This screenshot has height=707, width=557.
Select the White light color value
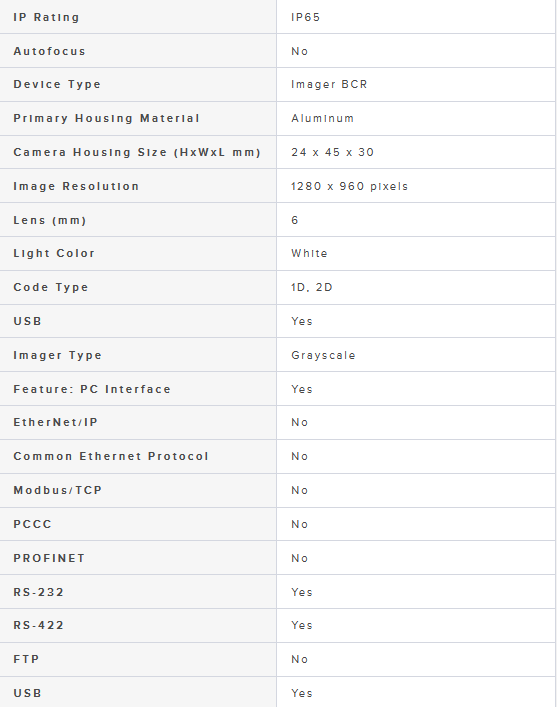(309, 253)
